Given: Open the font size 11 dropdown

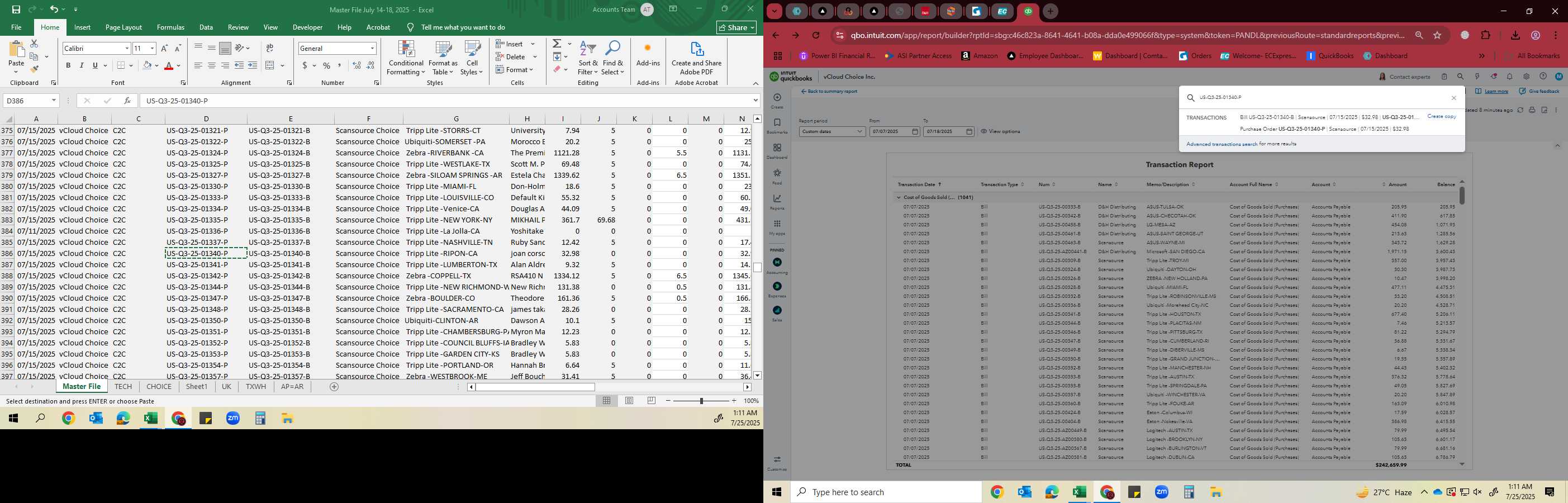Looking at the screenshot, I should pyautogui.click(x=152, y=48).
